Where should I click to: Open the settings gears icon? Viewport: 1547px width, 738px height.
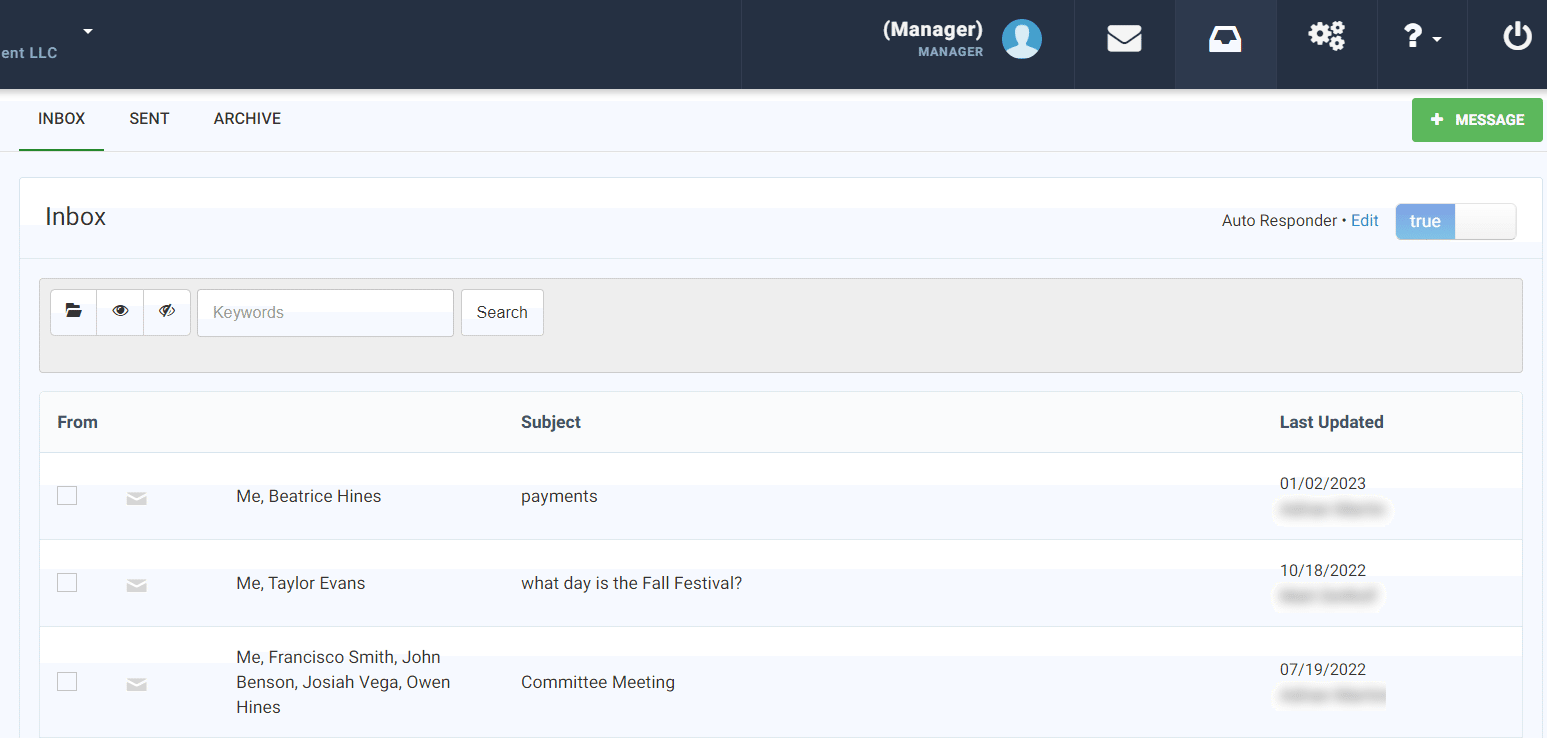1326,37
